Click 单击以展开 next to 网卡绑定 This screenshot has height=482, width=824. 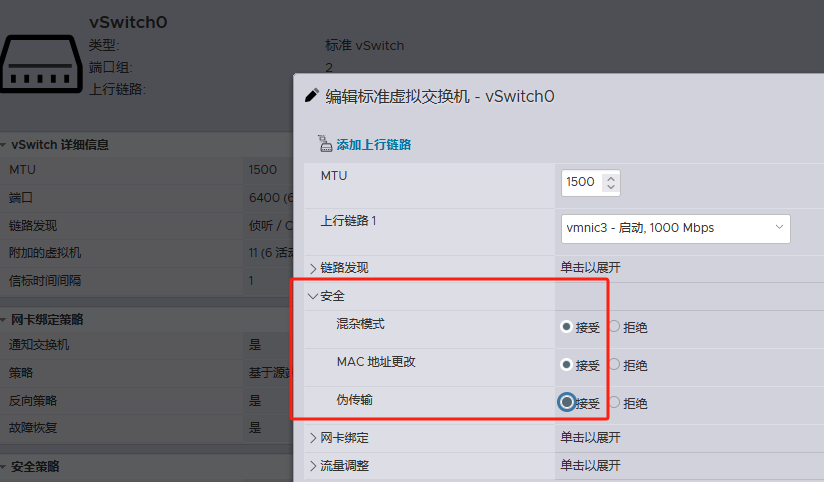(590, 437)
